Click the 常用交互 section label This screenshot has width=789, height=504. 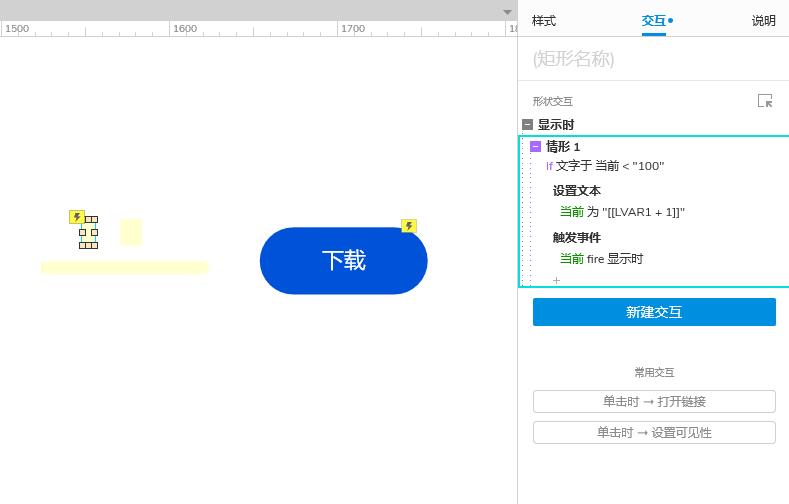click(654, 372)
